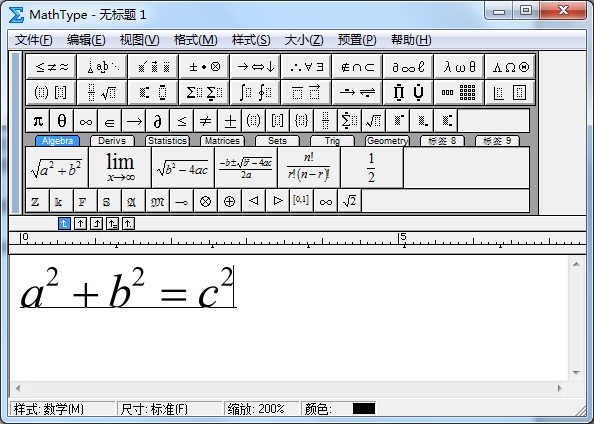Insert the not-equal symbol
The image size is (594, 424).
point(205,121)
